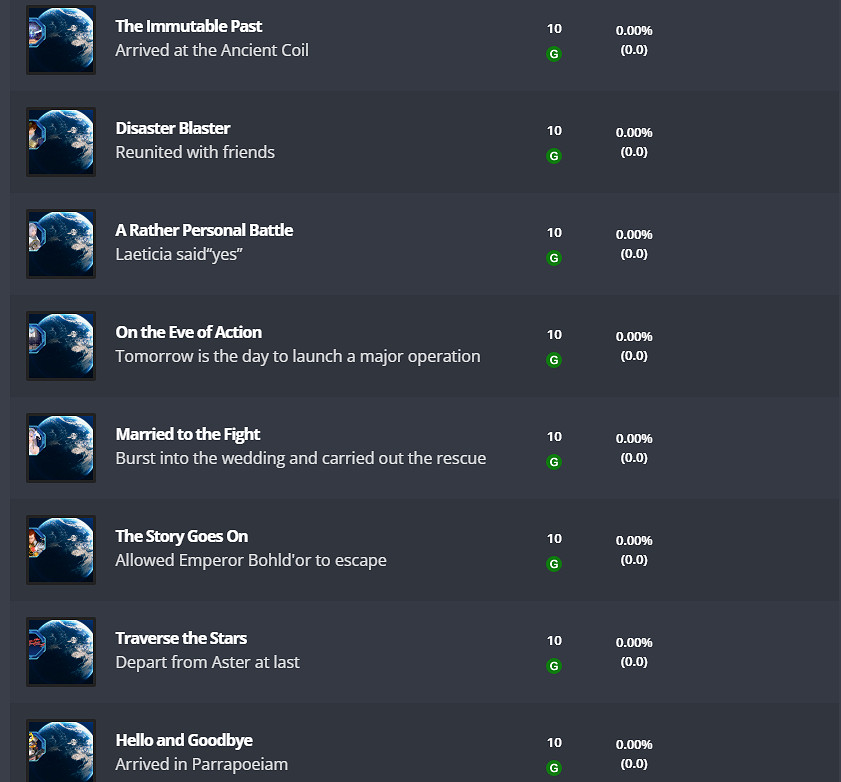Open Disaster Blaster achievement title link

tap(173, 128)
